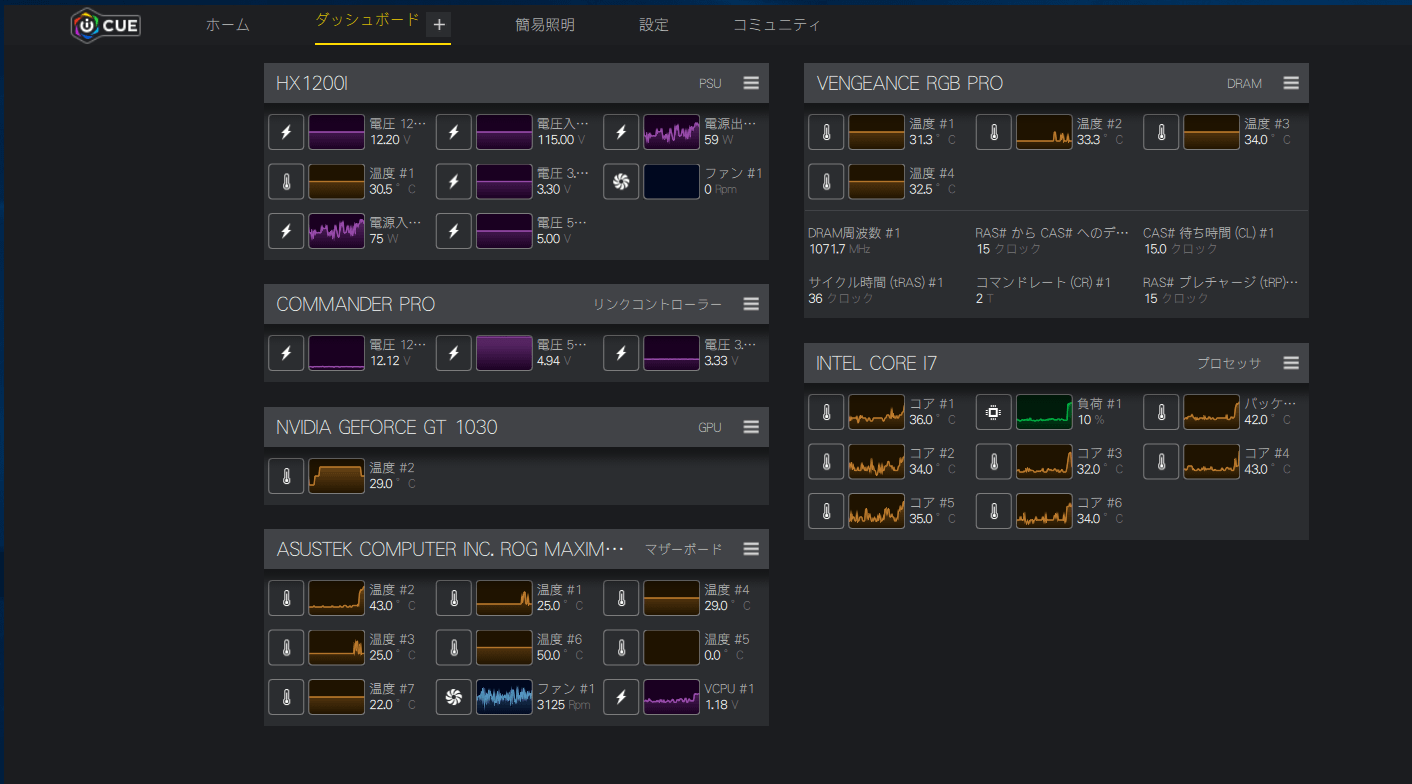Click HX1200I 75 W power input icon
Image resolution: width=1412 pixels, height=784 pixels.
pos(286,230)
